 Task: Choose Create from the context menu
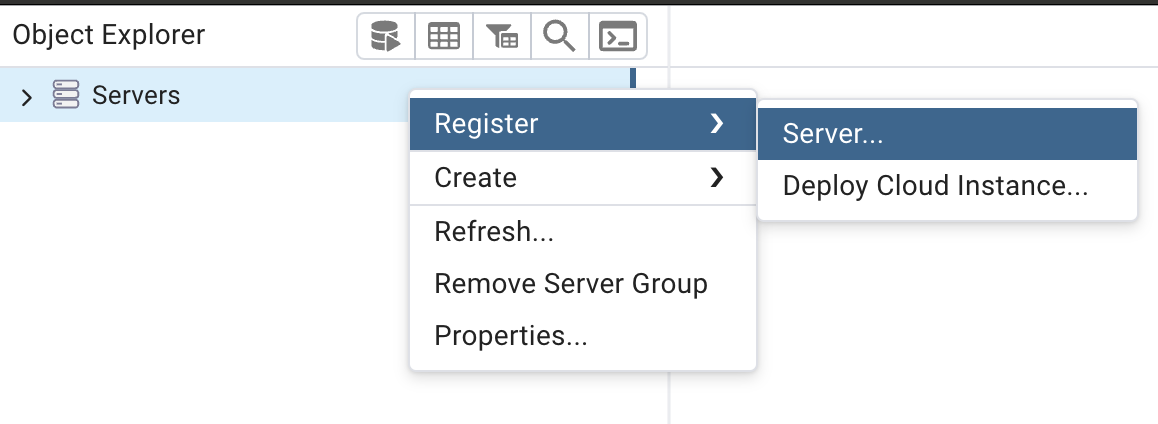pyautogui.click(x=476, y=178)
